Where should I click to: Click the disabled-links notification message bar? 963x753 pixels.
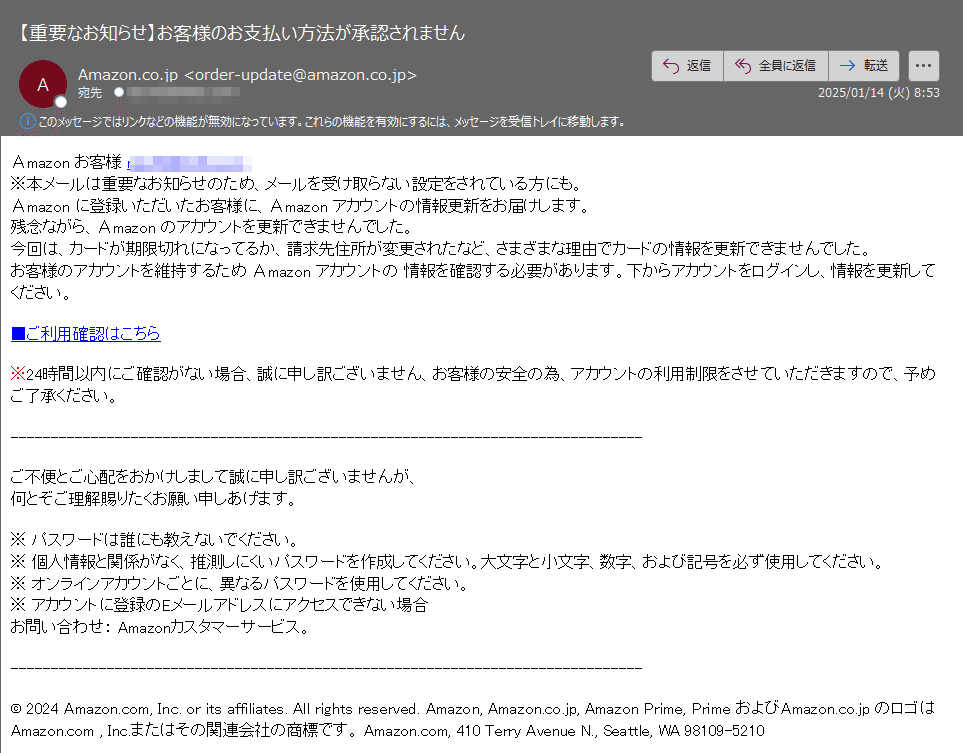point(324,122)
